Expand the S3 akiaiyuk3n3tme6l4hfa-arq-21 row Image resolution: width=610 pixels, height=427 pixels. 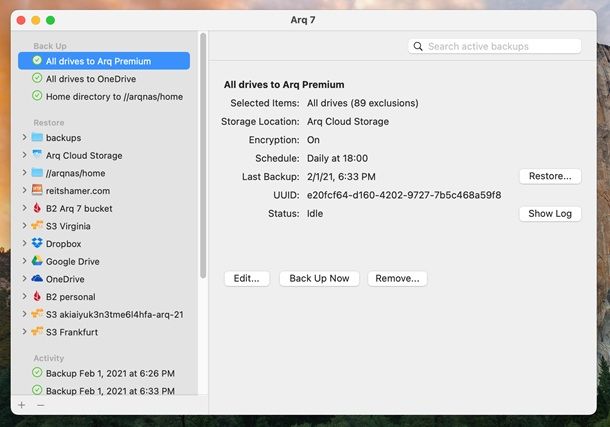click(24, 314)
